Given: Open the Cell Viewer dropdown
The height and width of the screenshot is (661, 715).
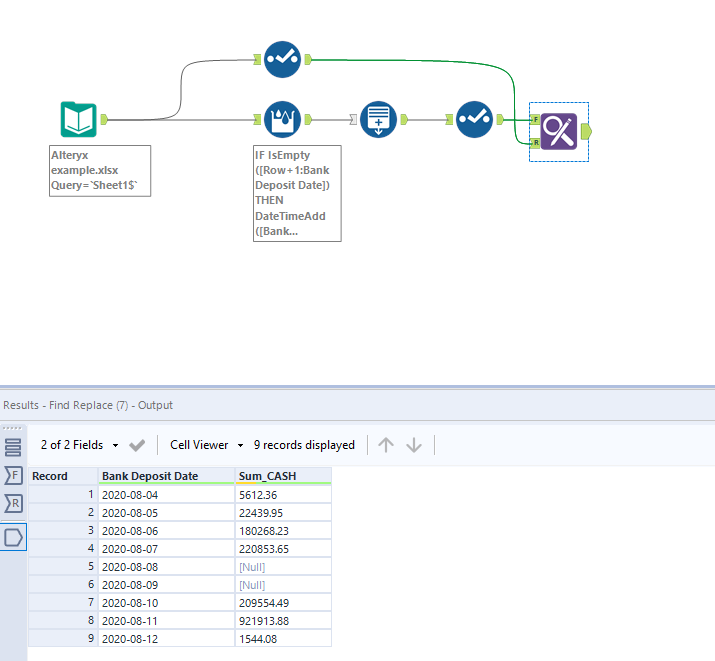Looking at the screenshot, I should click(207, 445).
